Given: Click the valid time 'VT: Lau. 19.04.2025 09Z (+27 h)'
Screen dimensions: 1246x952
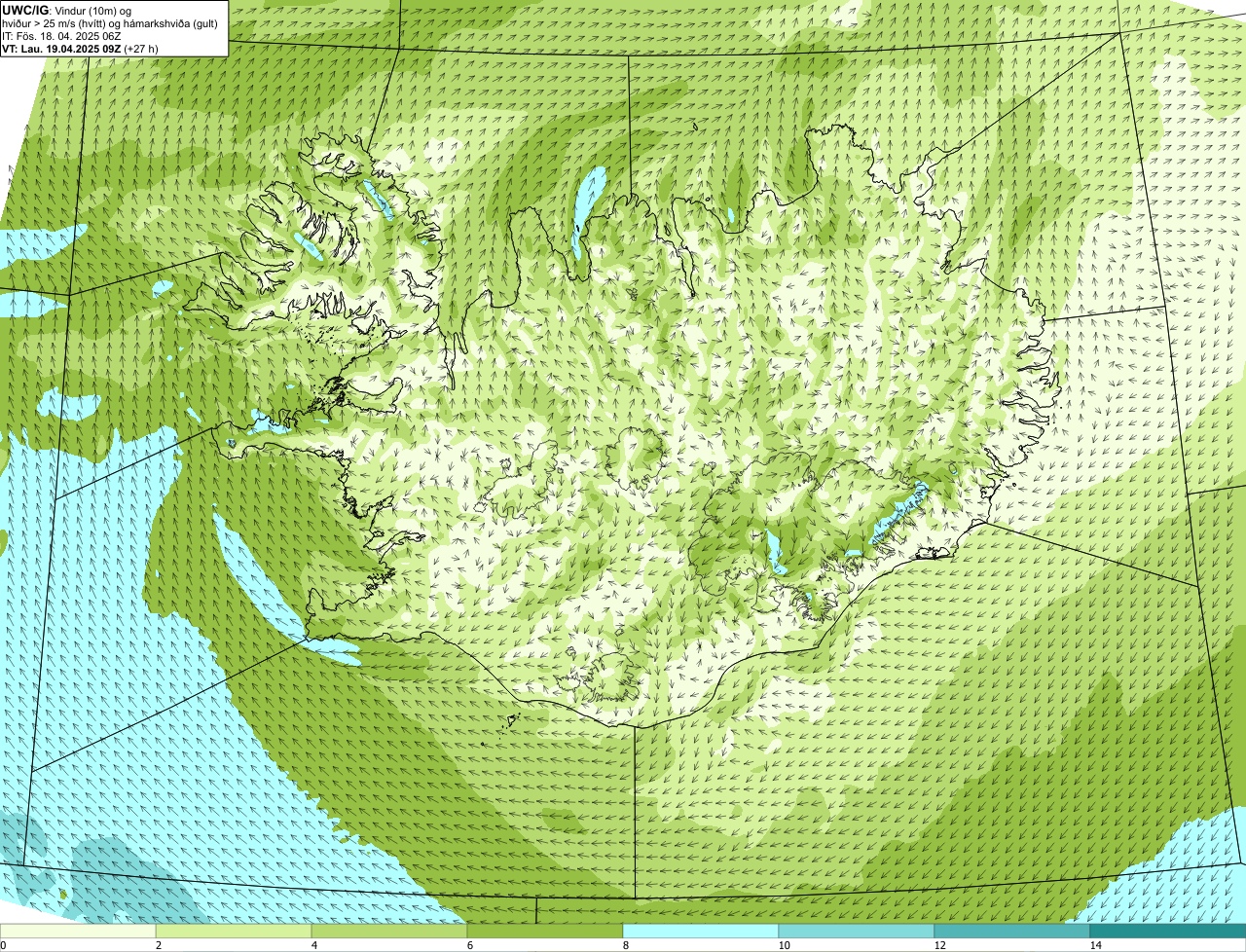Looking at the screenshot, I should click(x=81, y=49).
